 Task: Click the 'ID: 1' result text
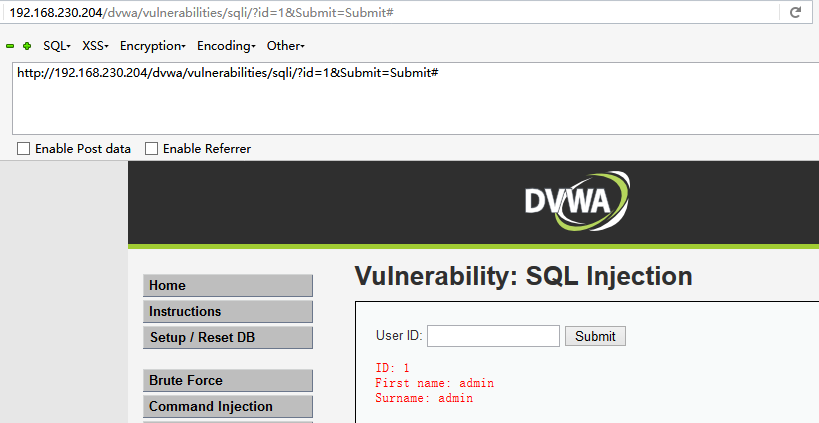pyautogui.click(x=392, y=368)
